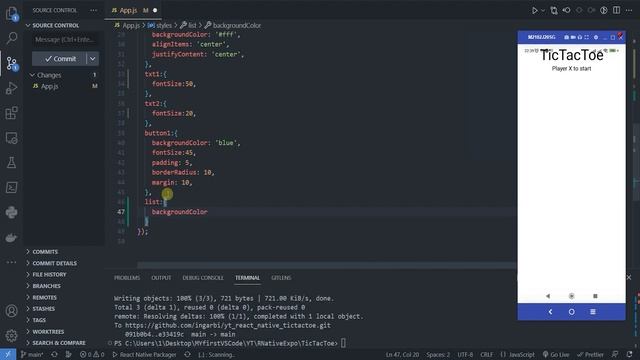Click the Commit button

point(60,59)
